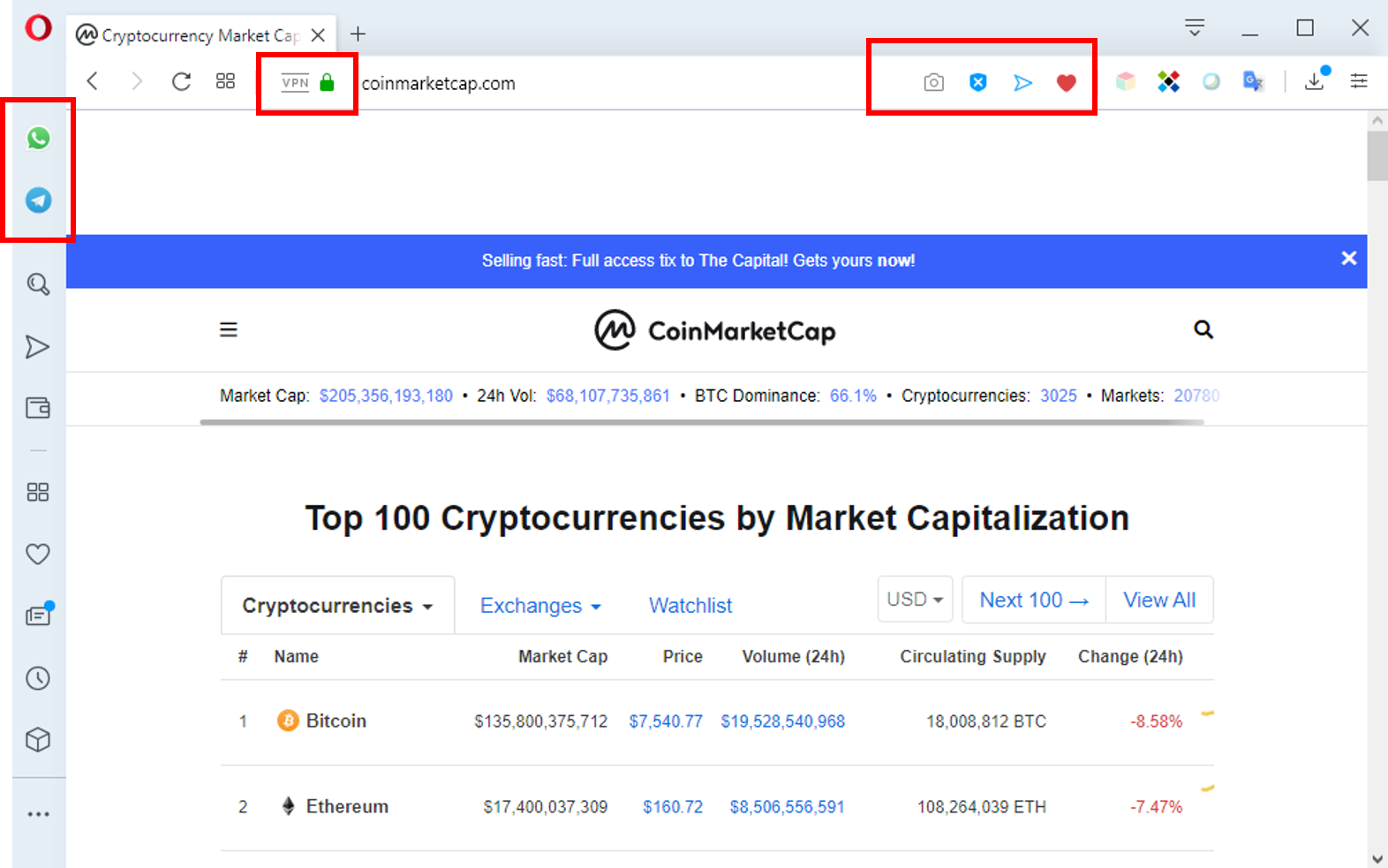Click the View All button
This screenshot has width=1388, height=868.
1159,600
